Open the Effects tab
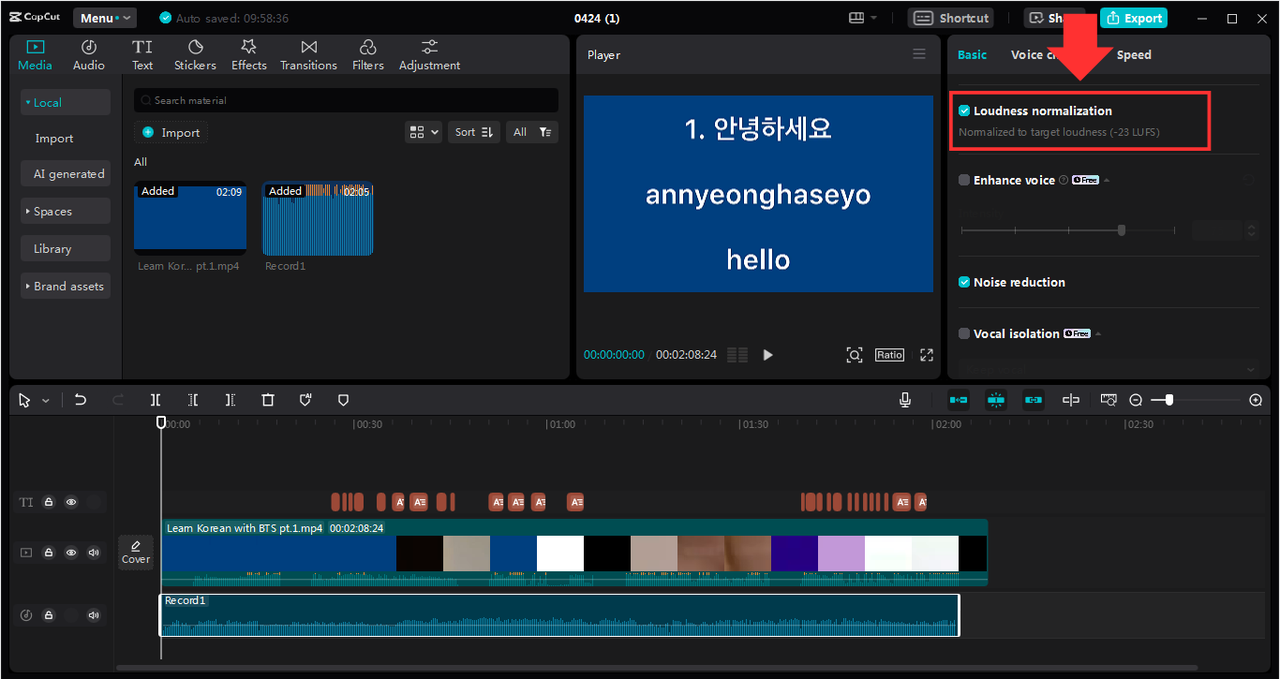This screenshot has width=1280, height=679. pos(249,55)
